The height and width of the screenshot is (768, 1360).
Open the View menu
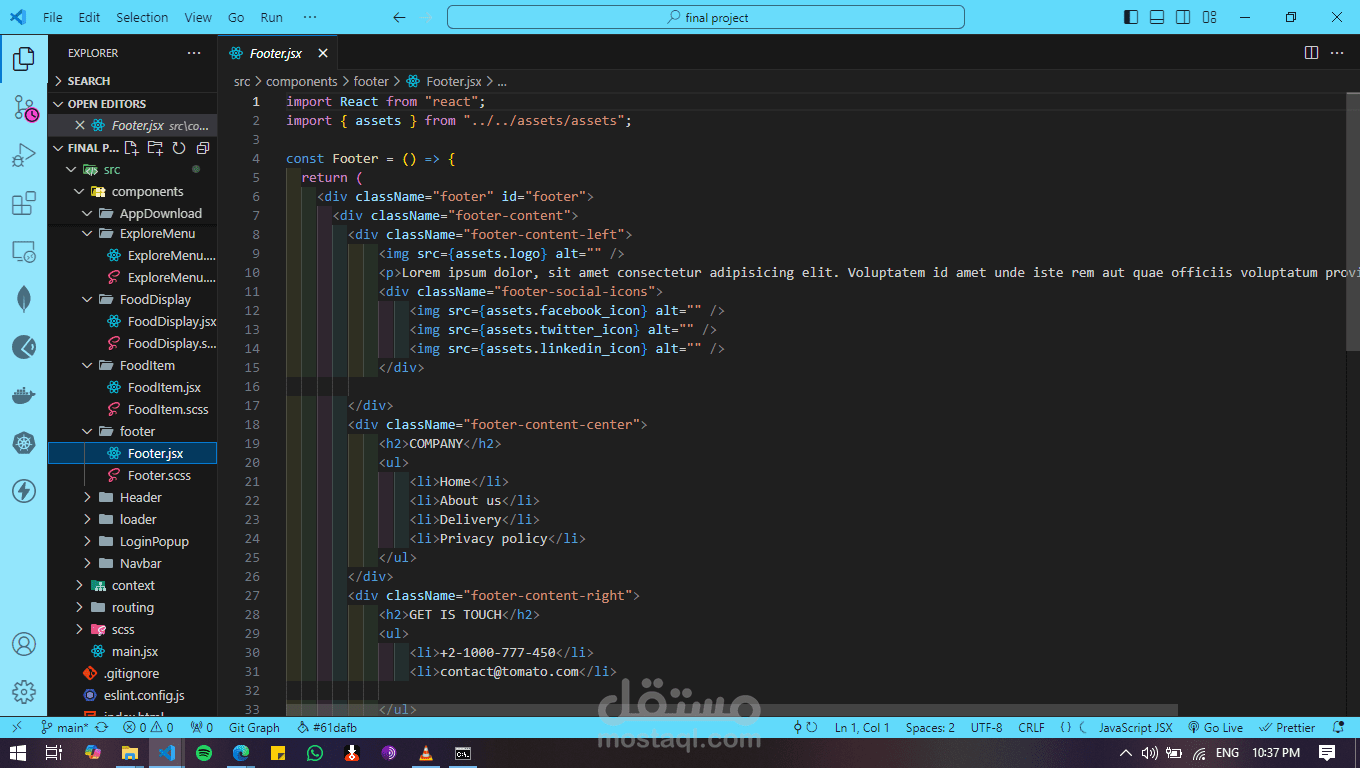[198, 17]
